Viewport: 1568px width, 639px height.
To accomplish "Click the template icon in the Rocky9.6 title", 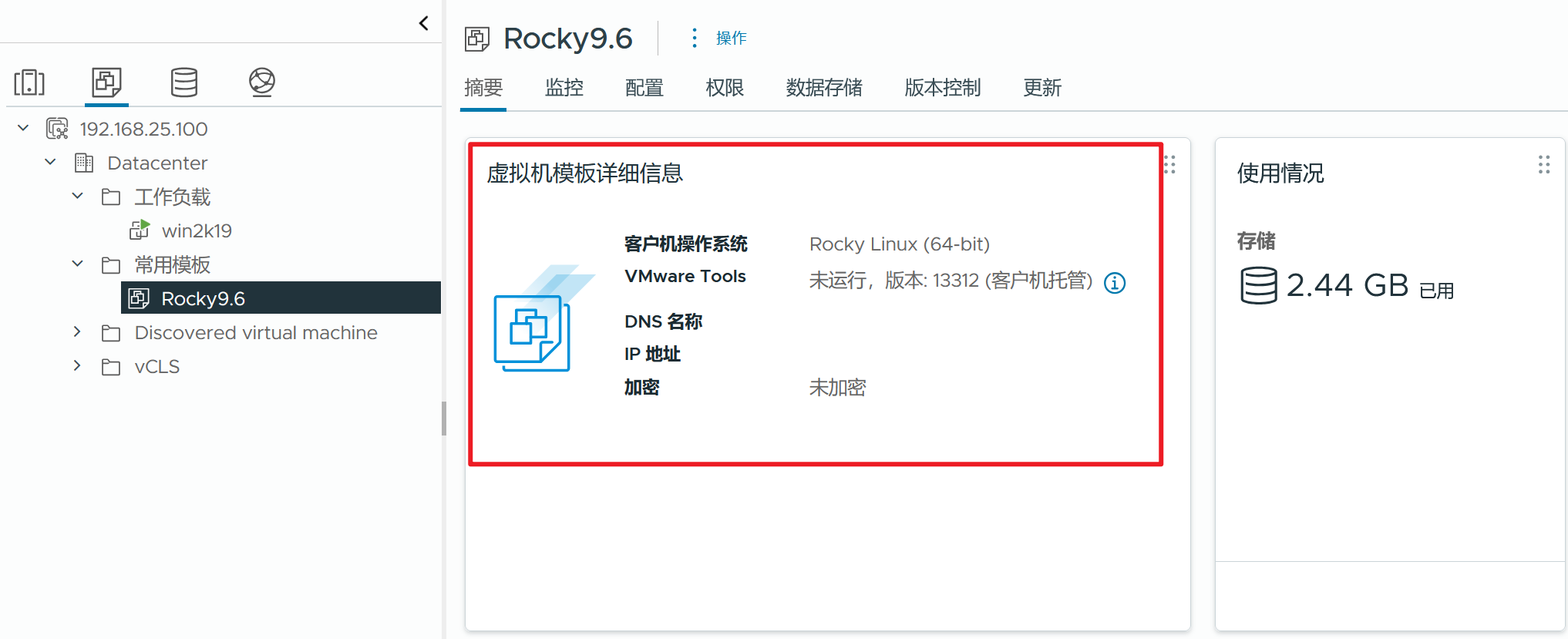I will tap(477, 39).
